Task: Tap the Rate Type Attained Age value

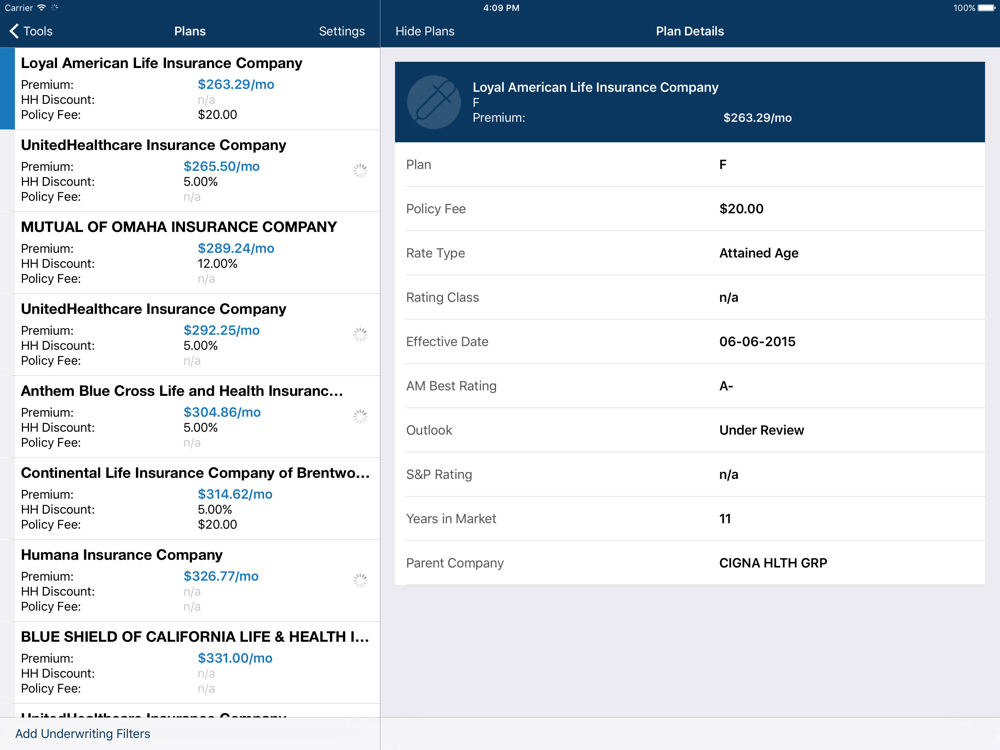Action: (x=759, y=253)
